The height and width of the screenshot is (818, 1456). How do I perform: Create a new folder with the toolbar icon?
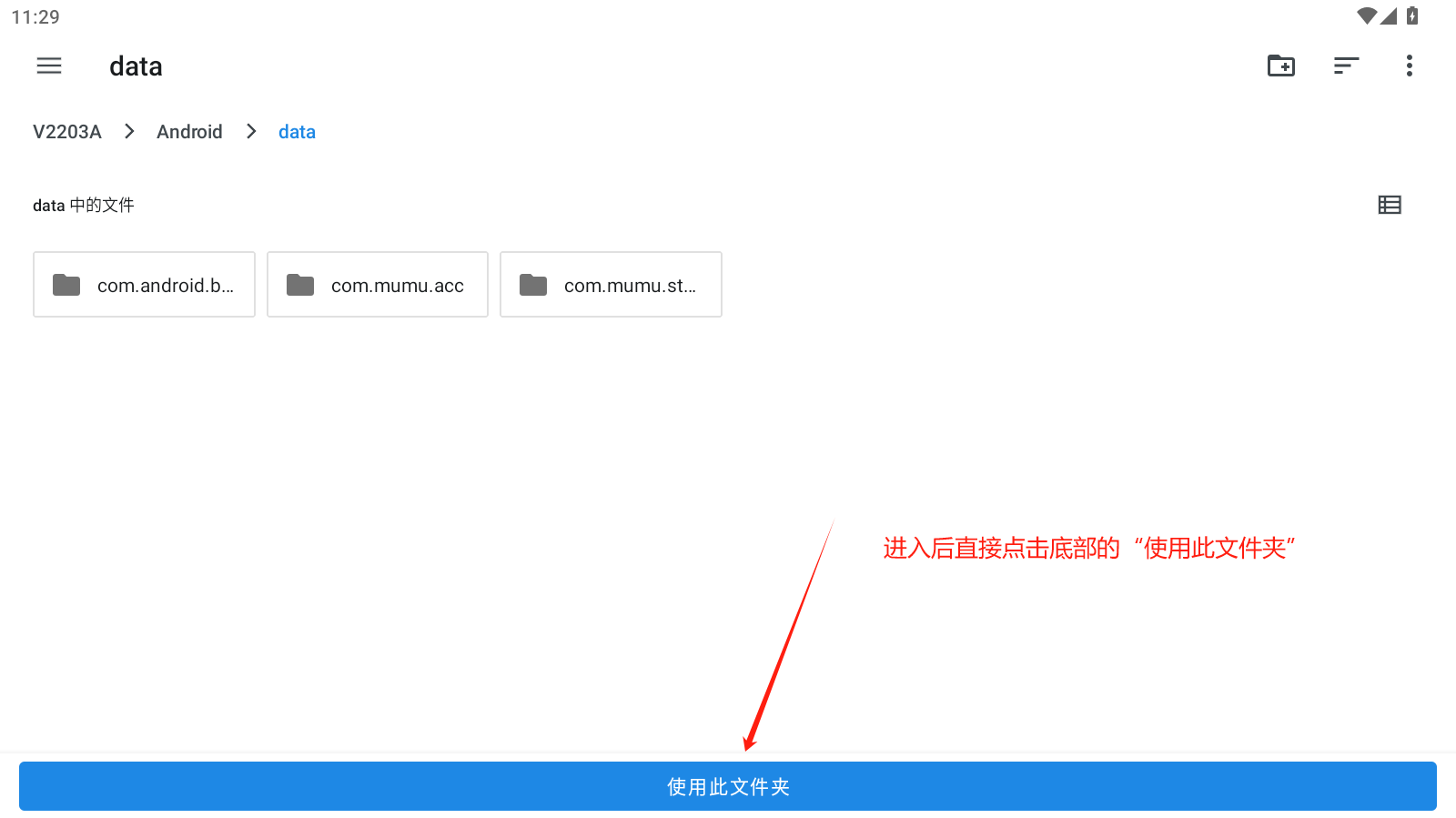point(1281,66)
